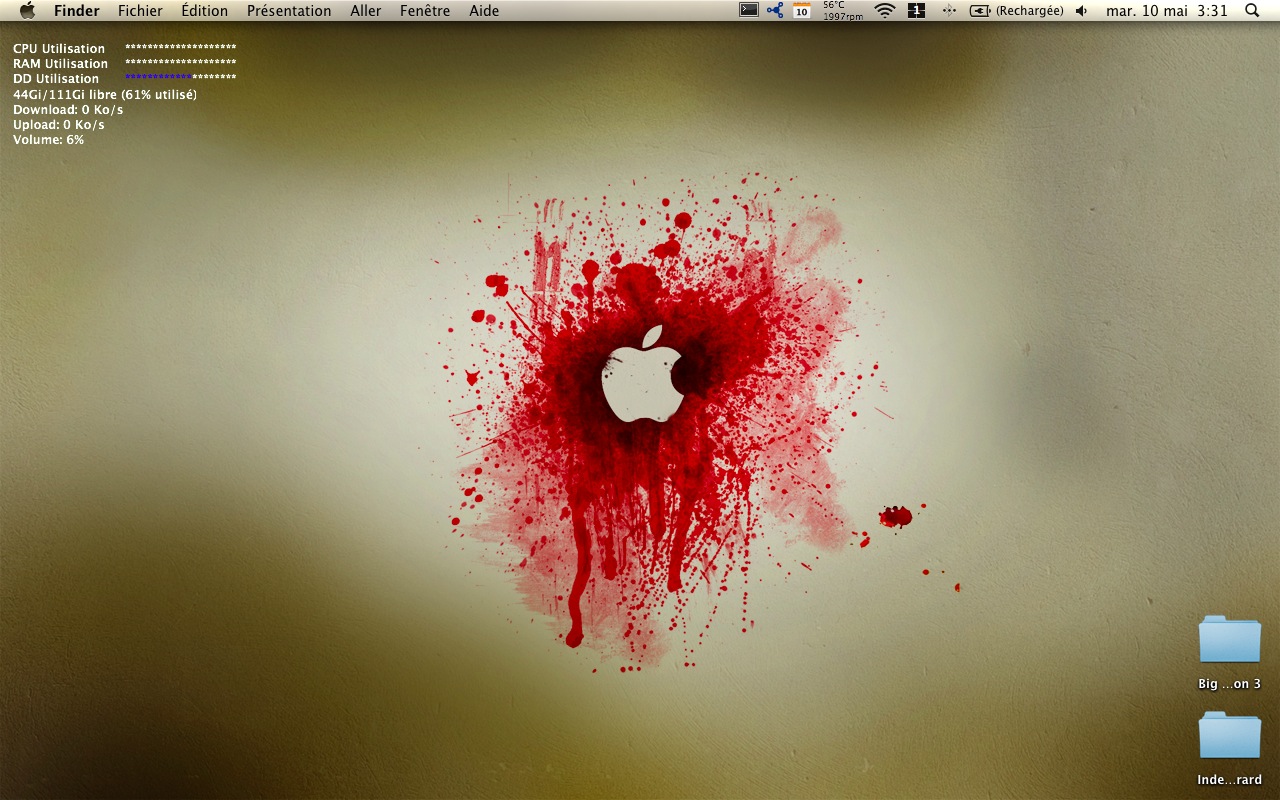Click the terminal icon in menu bar
Screen dimensions: 1280x800
coord(749,10)
